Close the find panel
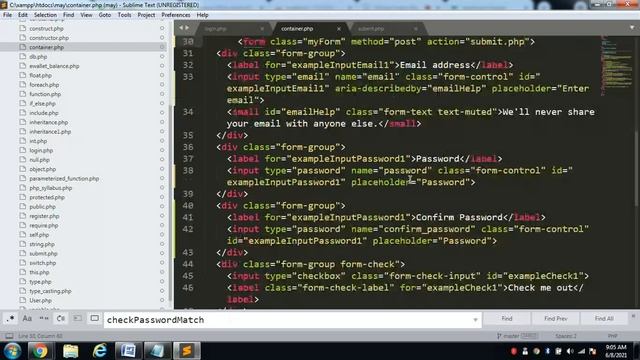Image resolution: width=640 pixels, height=360 pixels. pos(633,316)
